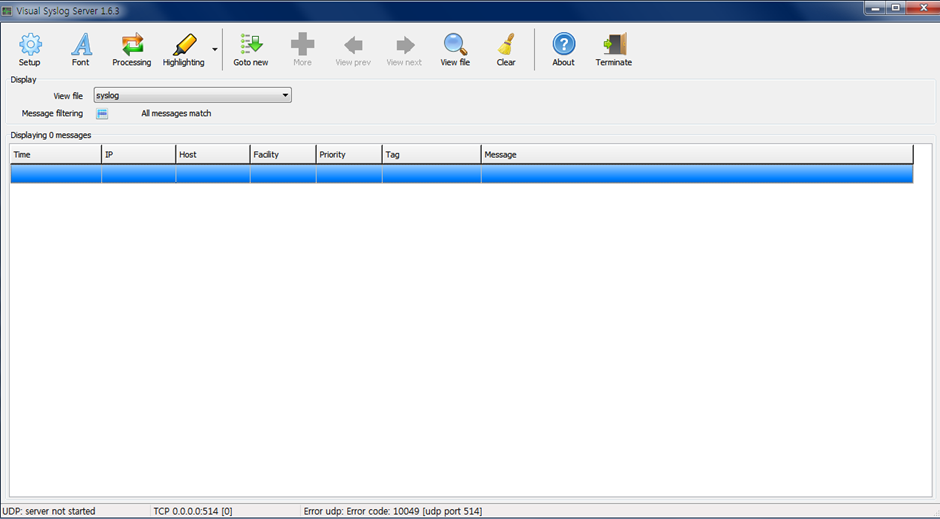Sort by the Facility column header
The image size is (940, 519).
click(x=283, y=155)
